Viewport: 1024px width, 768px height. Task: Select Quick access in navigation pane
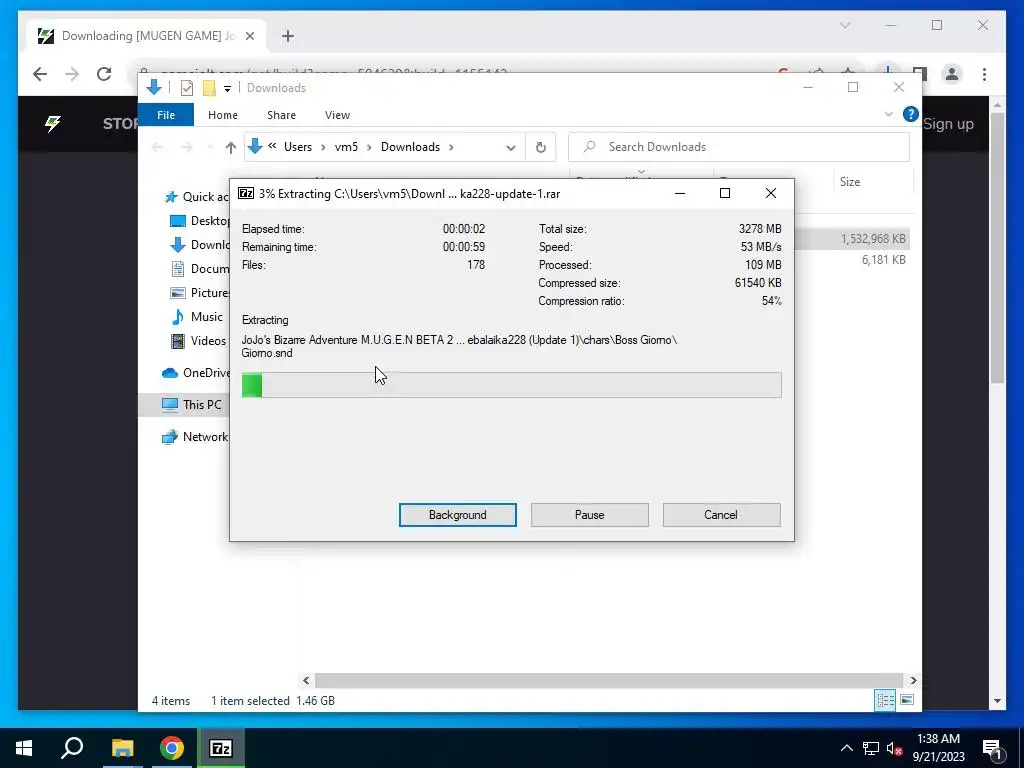198,197
